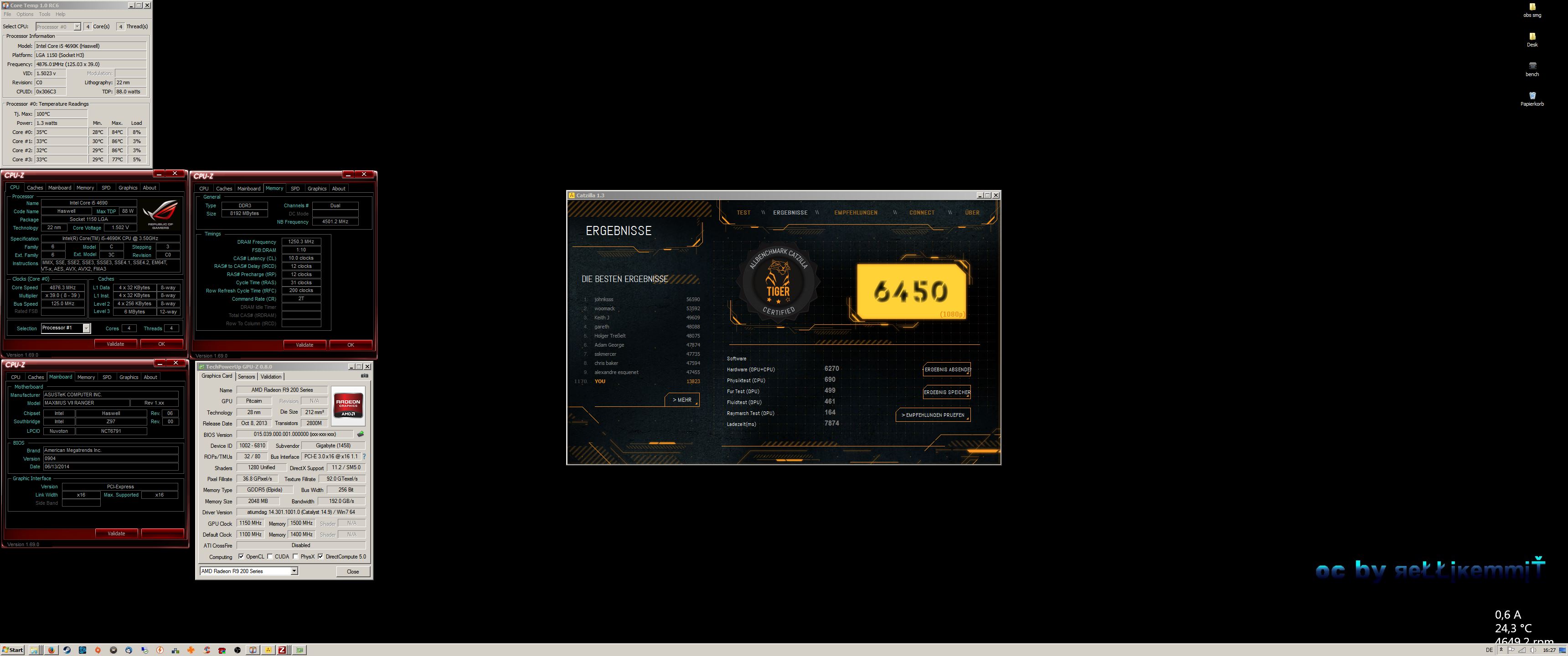
Task: Click leaderboard row 'johnksss' 56590
Action: [x=642, y=299]
